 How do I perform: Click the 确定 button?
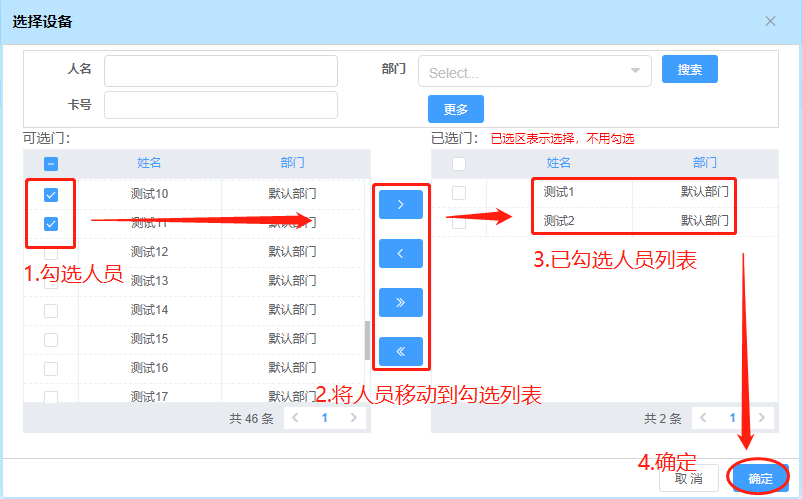(760, 478)
